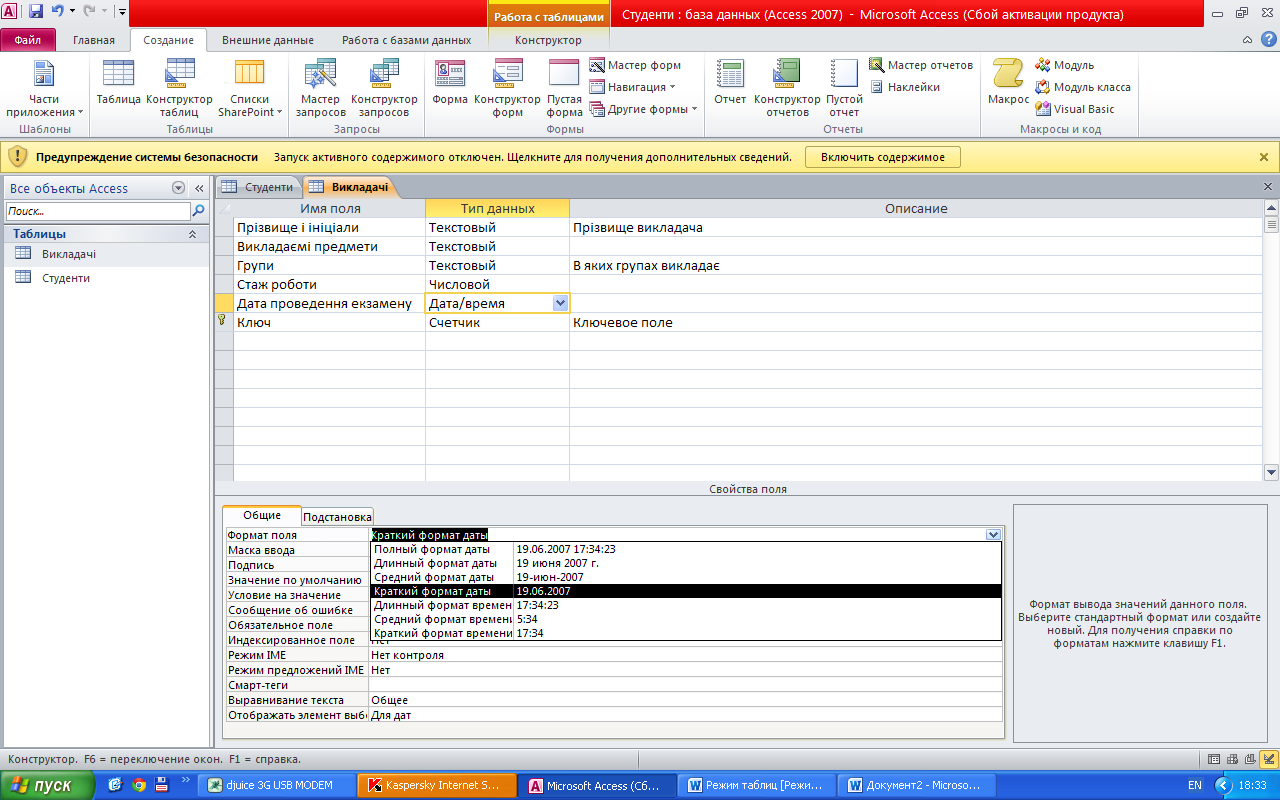The image size is (1280, 800).
Task: Insert a new Модуль module
Action: pos(1065,65)
